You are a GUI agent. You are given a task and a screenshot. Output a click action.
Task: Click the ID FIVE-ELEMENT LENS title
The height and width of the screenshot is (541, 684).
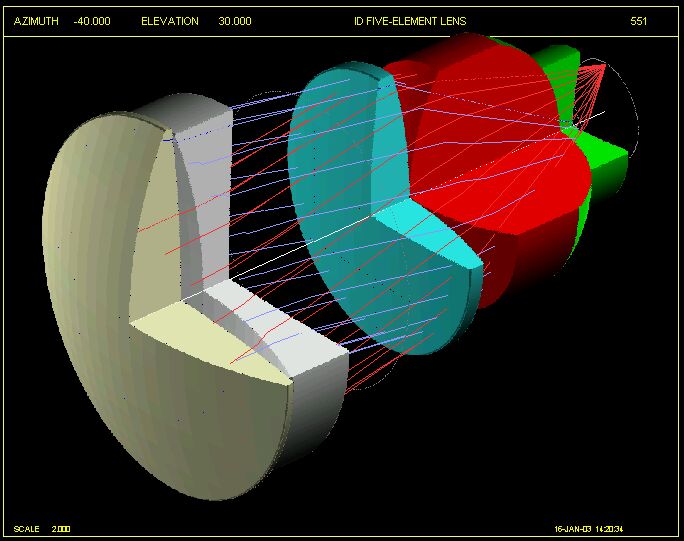pyautogui.click(x=410, y=21)
